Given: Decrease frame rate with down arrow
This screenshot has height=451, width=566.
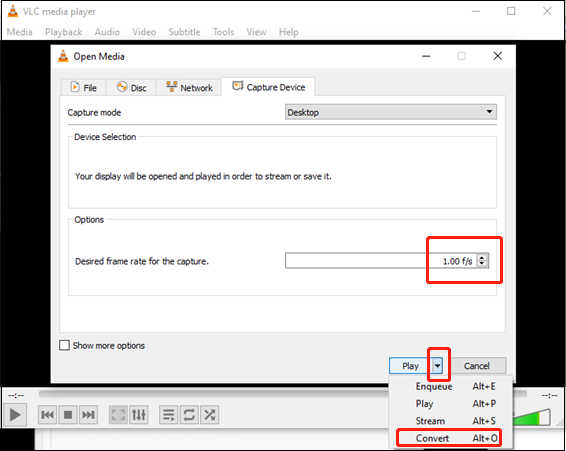Looking at the screenshot, I should click(x=482, y=264).
